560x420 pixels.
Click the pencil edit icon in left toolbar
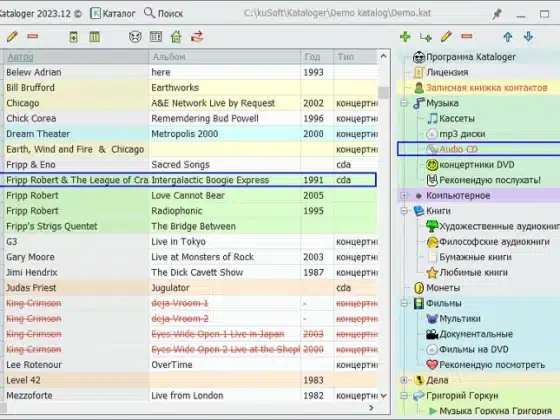pyautogui.click(x=12, y=36)
